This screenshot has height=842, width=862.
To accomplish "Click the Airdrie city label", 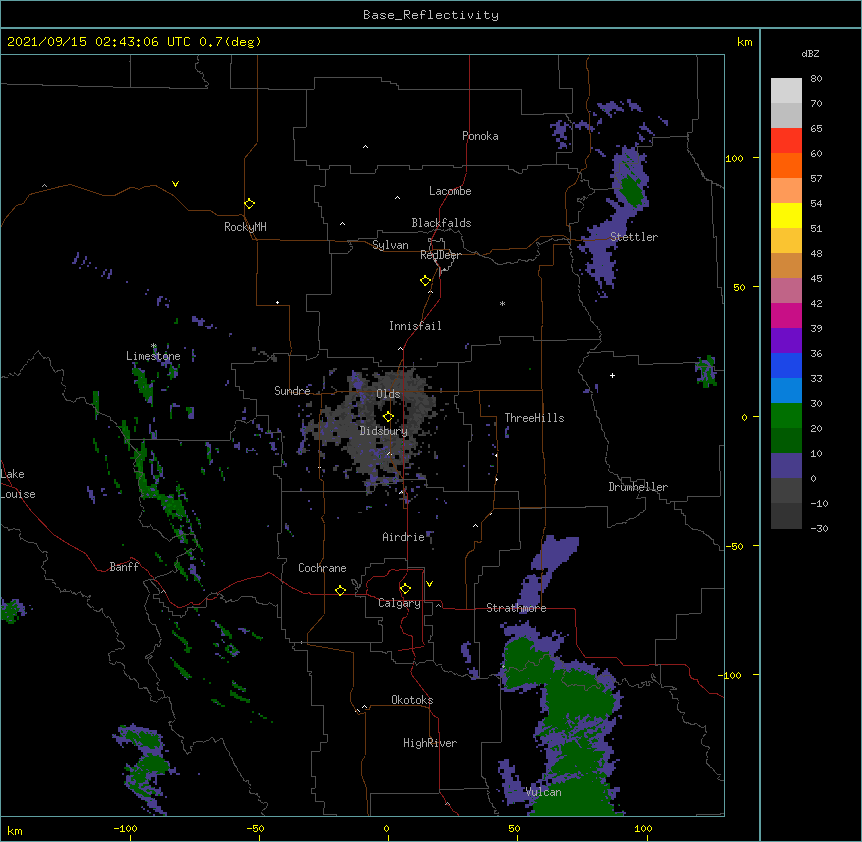I will (404, 537).
